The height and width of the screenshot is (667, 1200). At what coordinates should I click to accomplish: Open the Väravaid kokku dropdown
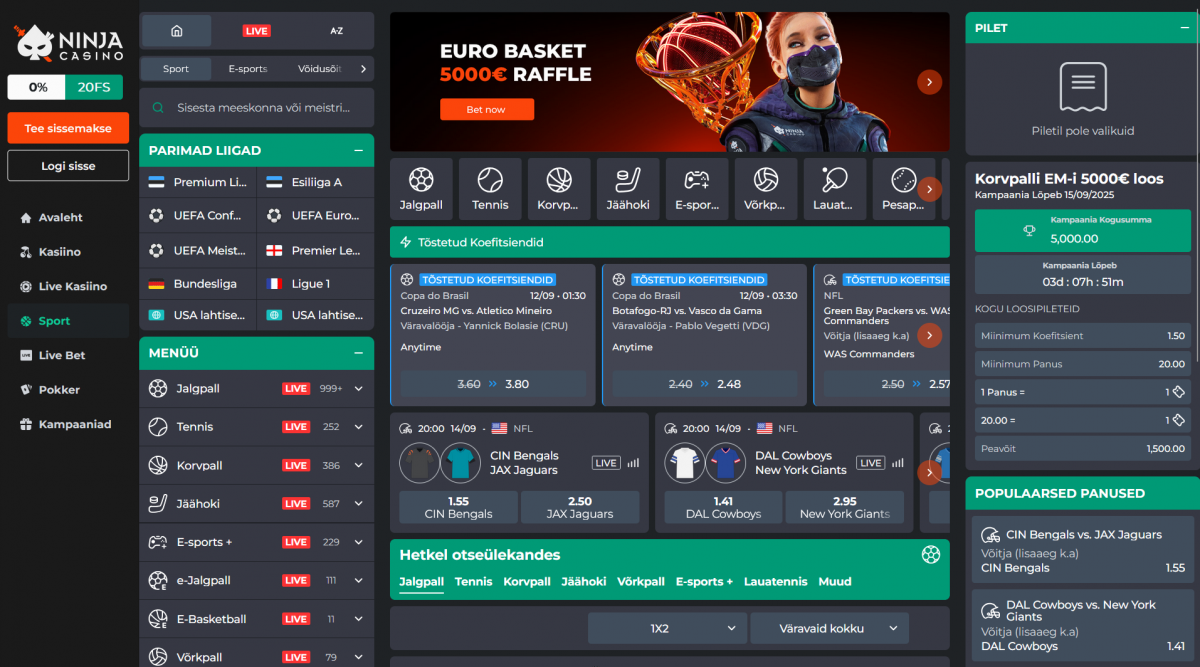coord(829,628)
